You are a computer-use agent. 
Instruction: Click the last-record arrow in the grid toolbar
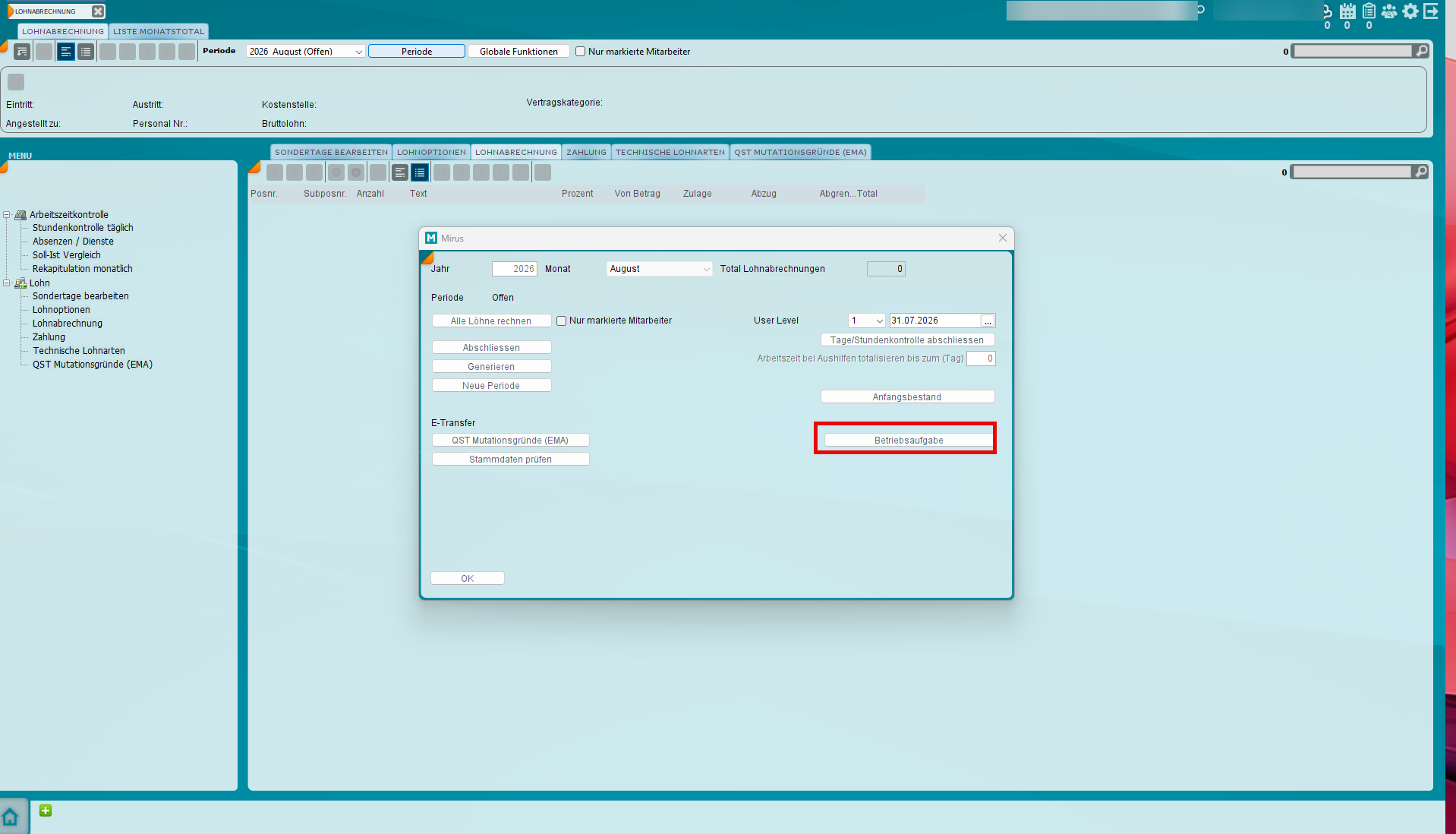click(x=521, y=172)
